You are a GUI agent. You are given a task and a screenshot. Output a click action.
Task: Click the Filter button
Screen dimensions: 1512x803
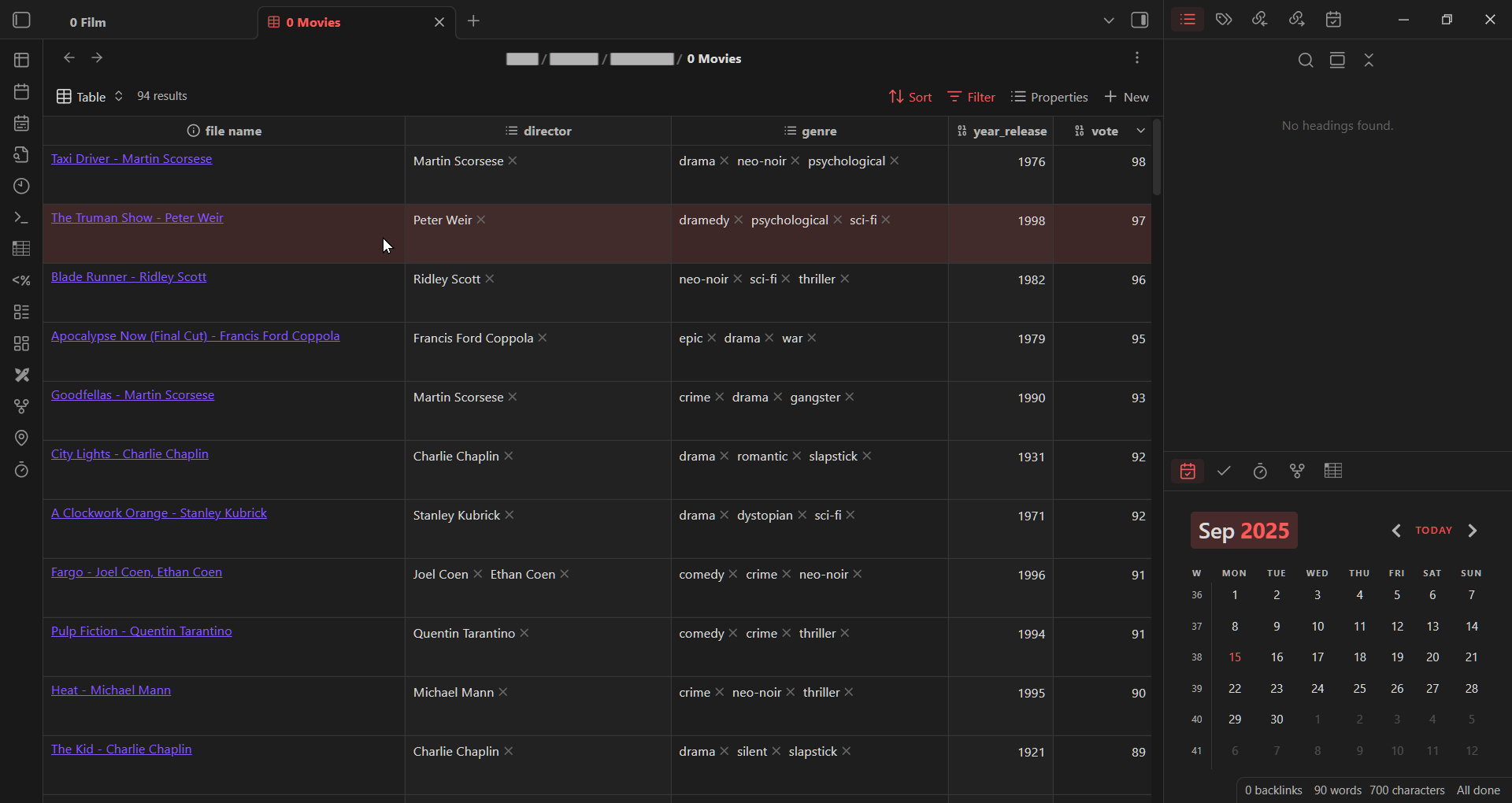(972, 97)
